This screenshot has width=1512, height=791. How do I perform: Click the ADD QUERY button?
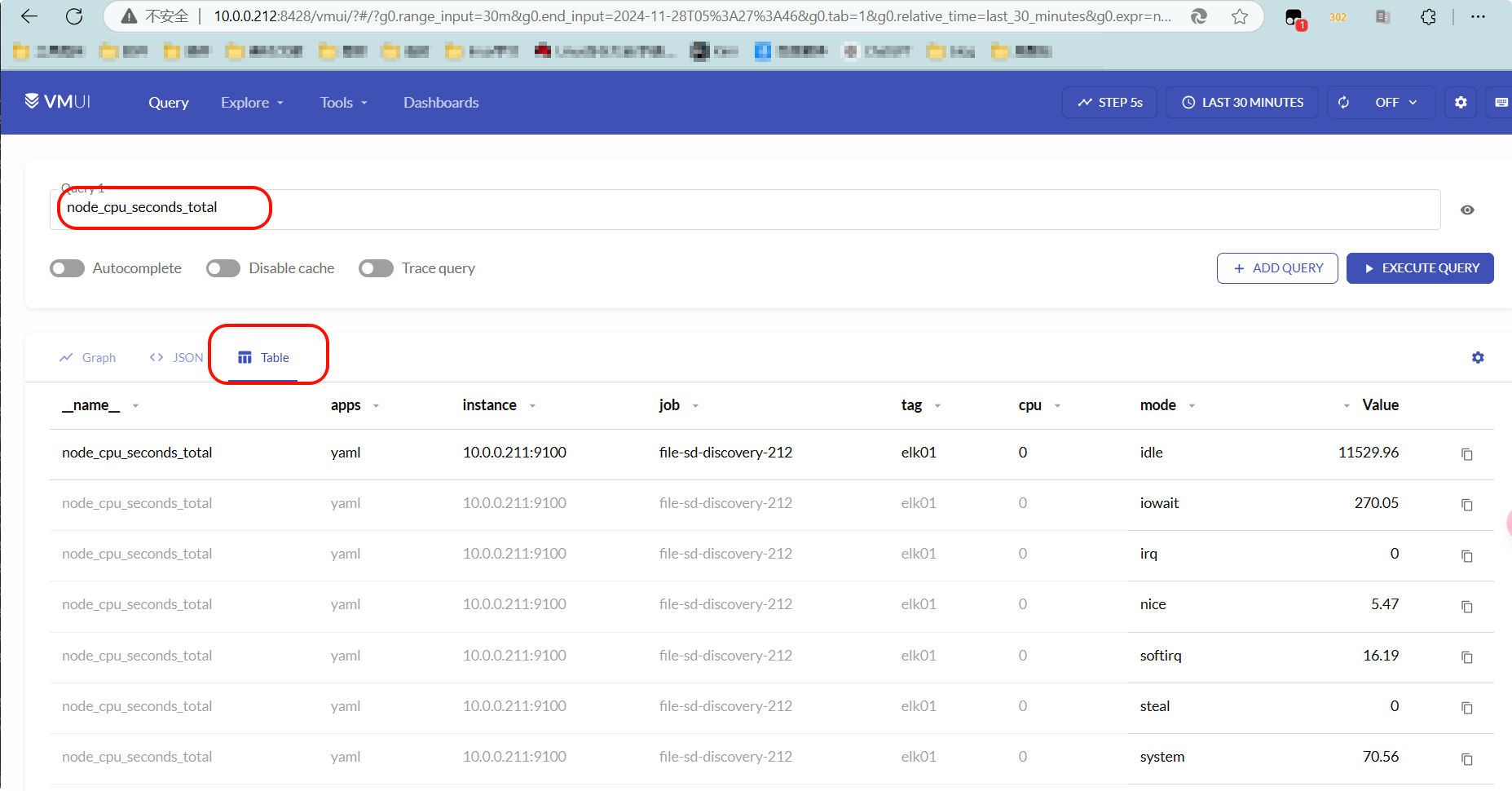(1276, 268)
